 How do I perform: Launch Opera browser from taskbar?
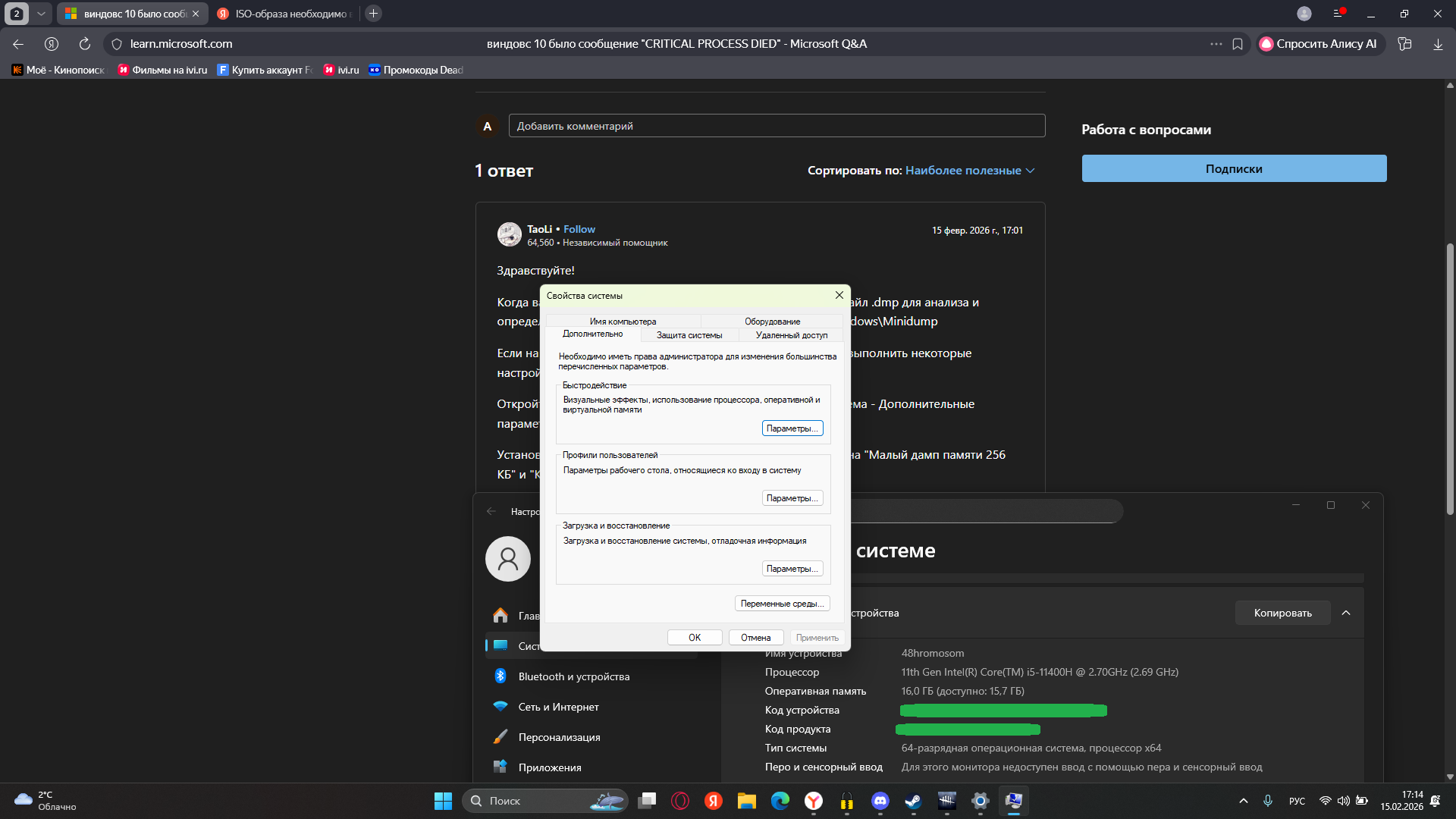[x=680, y=801]
